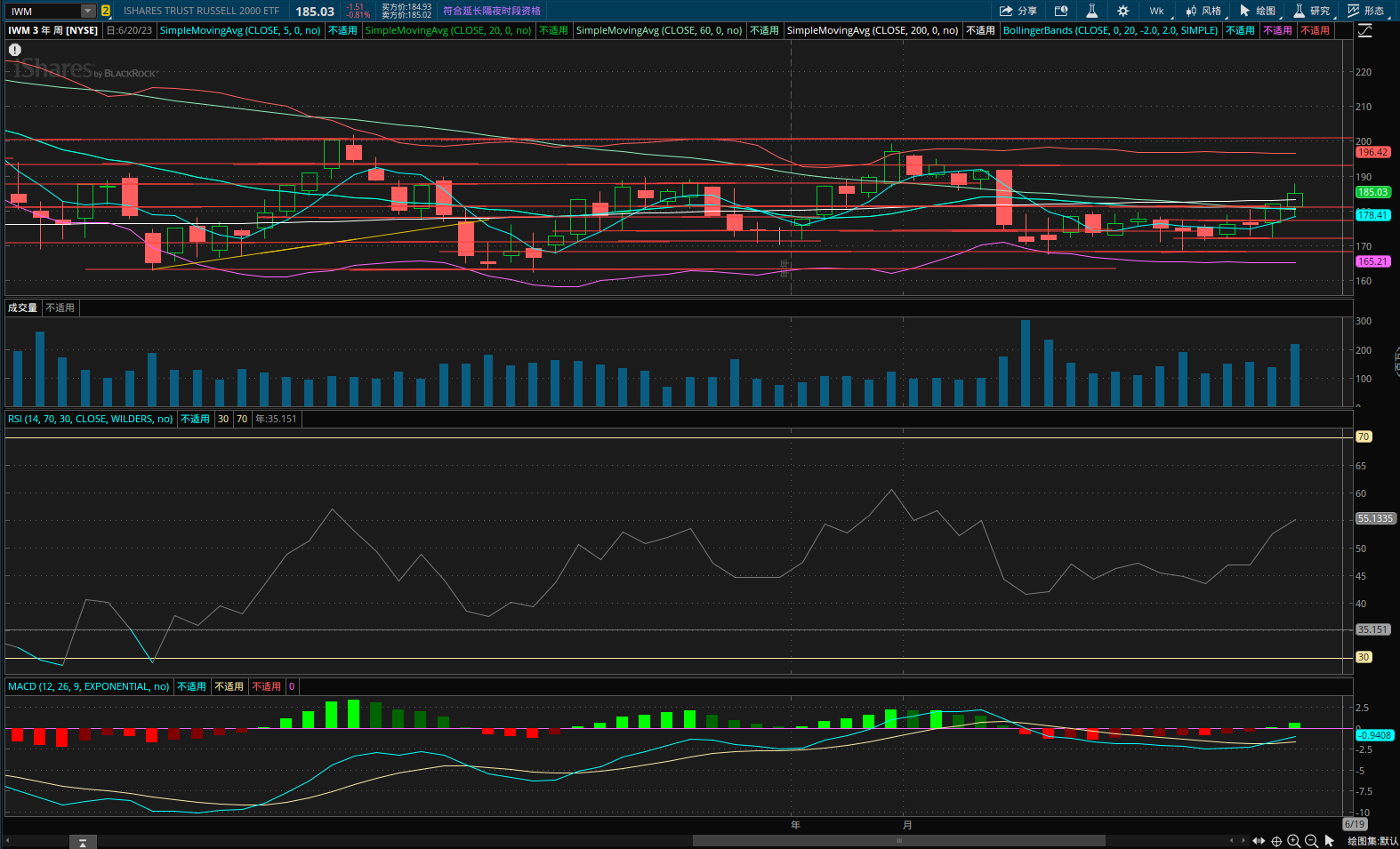
Task: Select the pointer cursor tool at bottom
Action: tap(1330, 840)
